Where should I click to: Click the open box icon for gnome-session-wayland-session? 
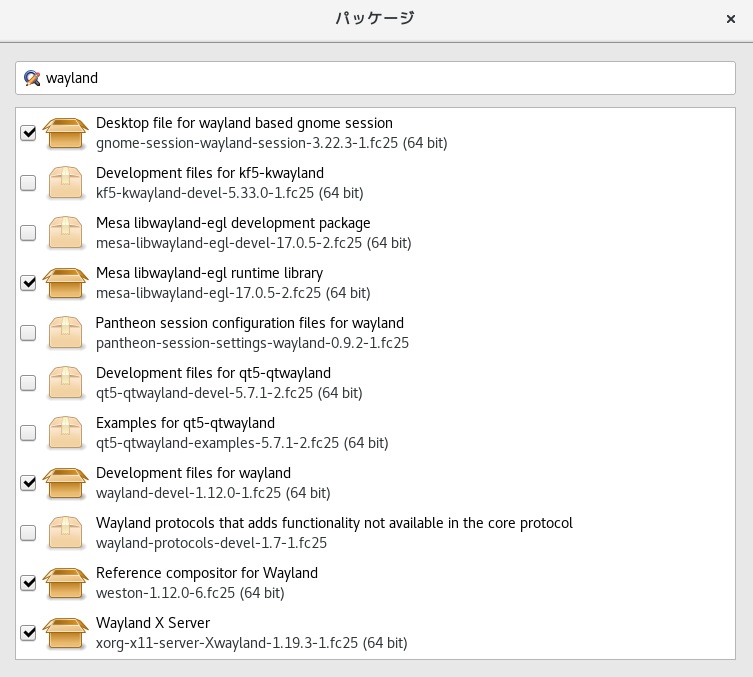pos(67,133)
